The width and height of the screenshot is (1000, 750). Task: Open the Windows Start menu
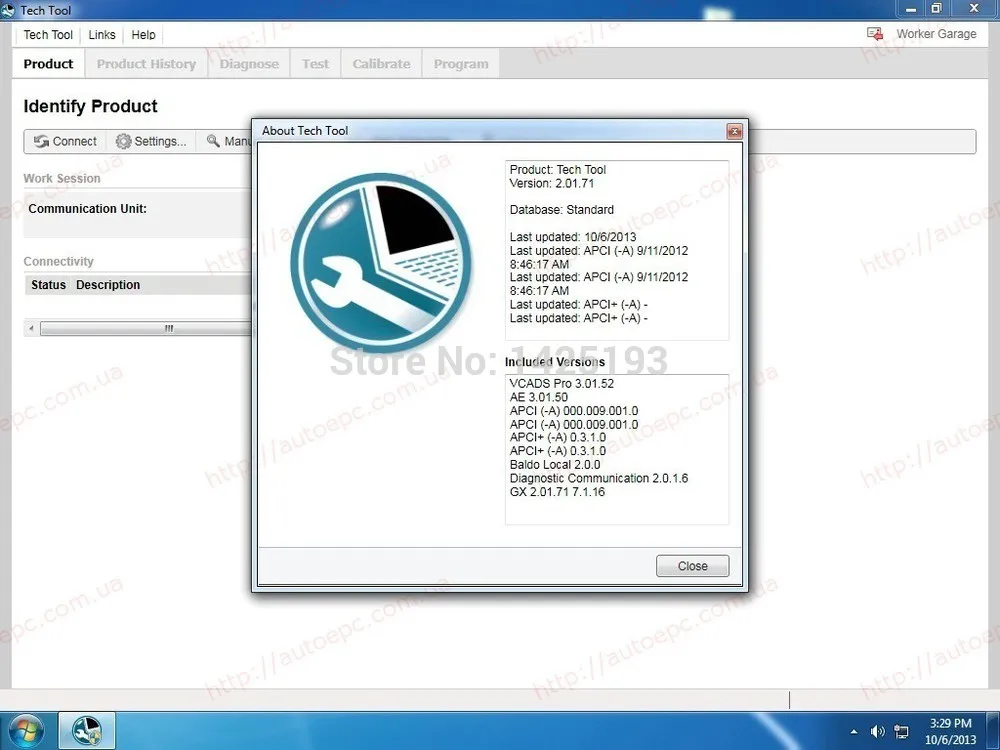coord(25,731)
